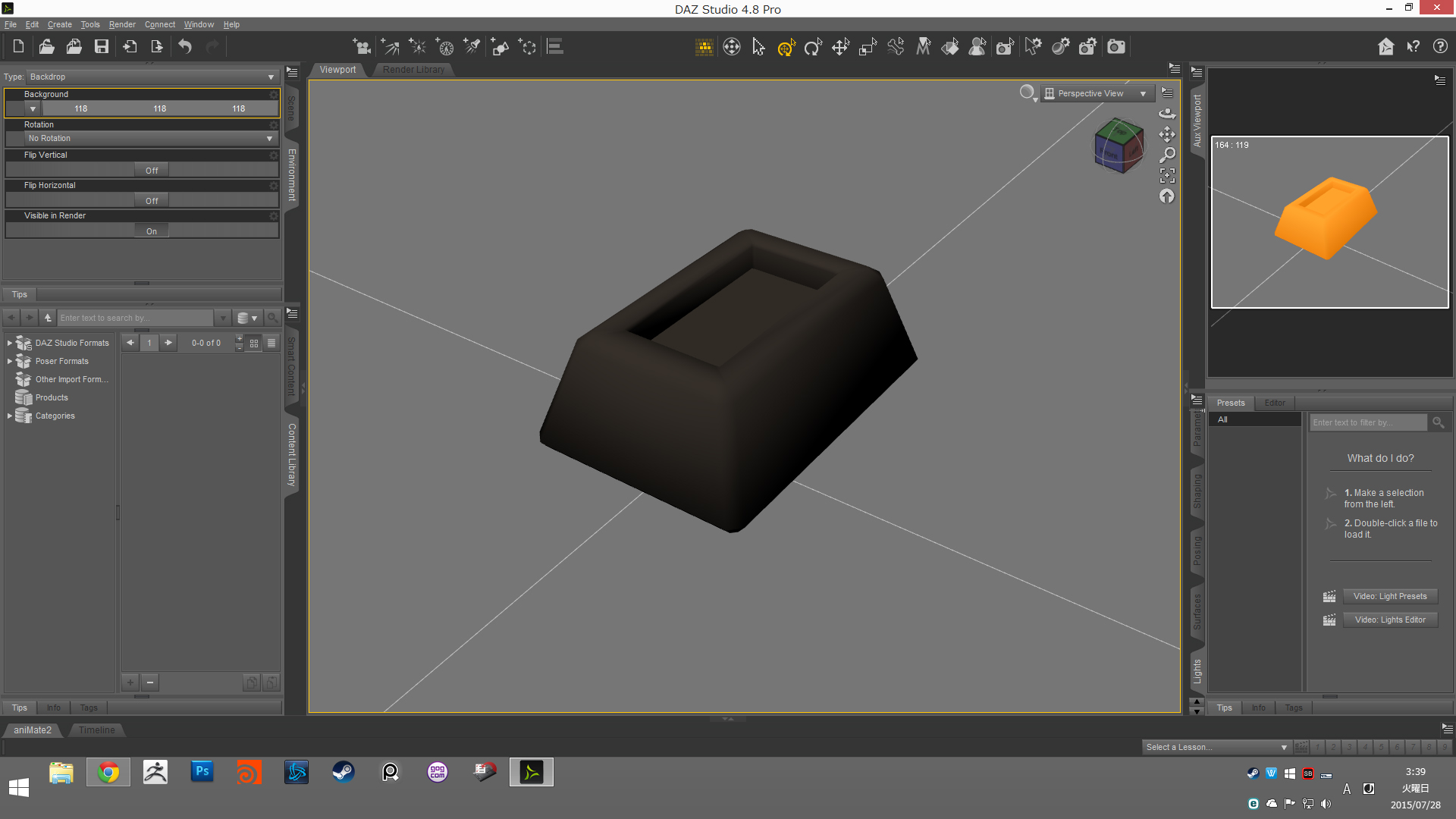This screenshot has width=1456, height=819.
Task: Open the File menu
Action: point(11,24)
